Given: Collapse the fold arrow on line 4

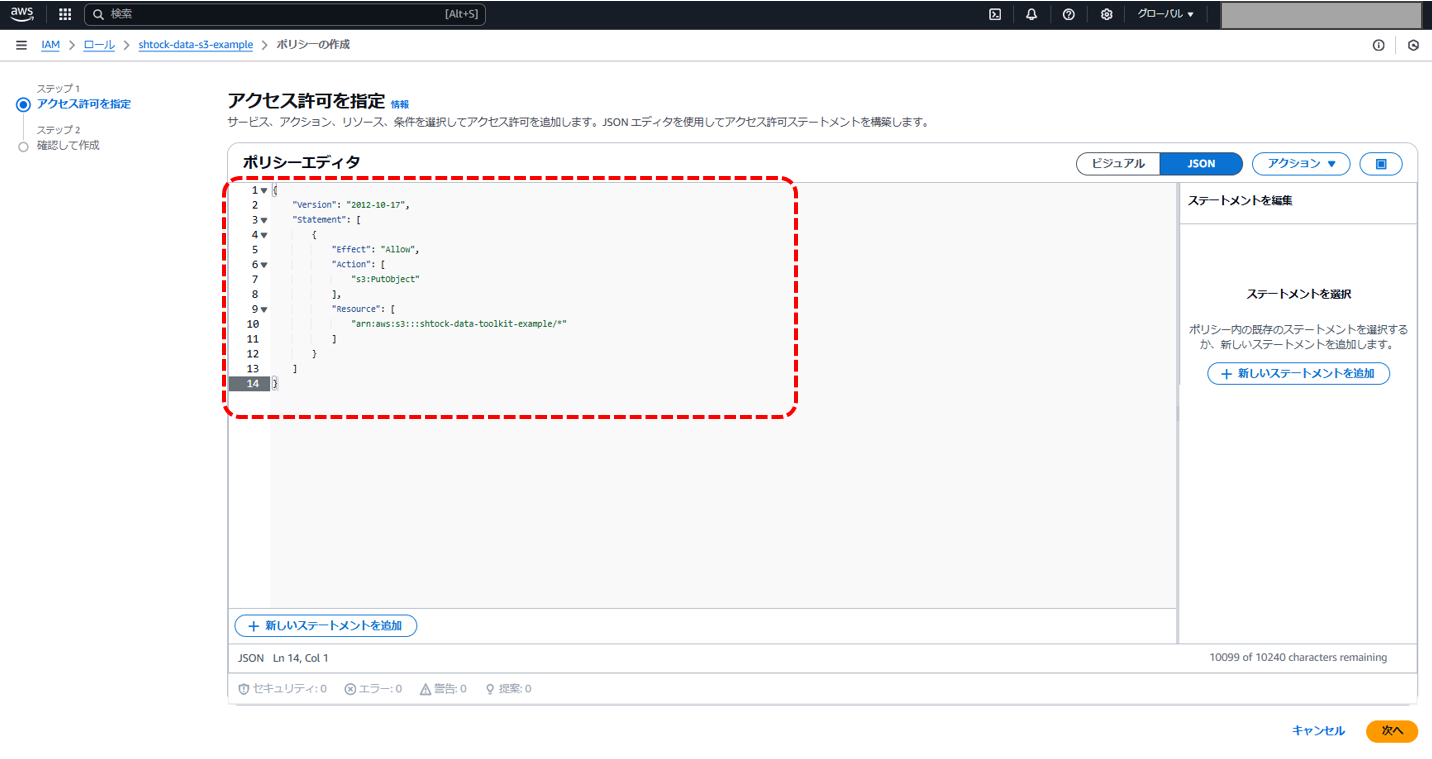Looking at the screenshot, I should [264, 235].
